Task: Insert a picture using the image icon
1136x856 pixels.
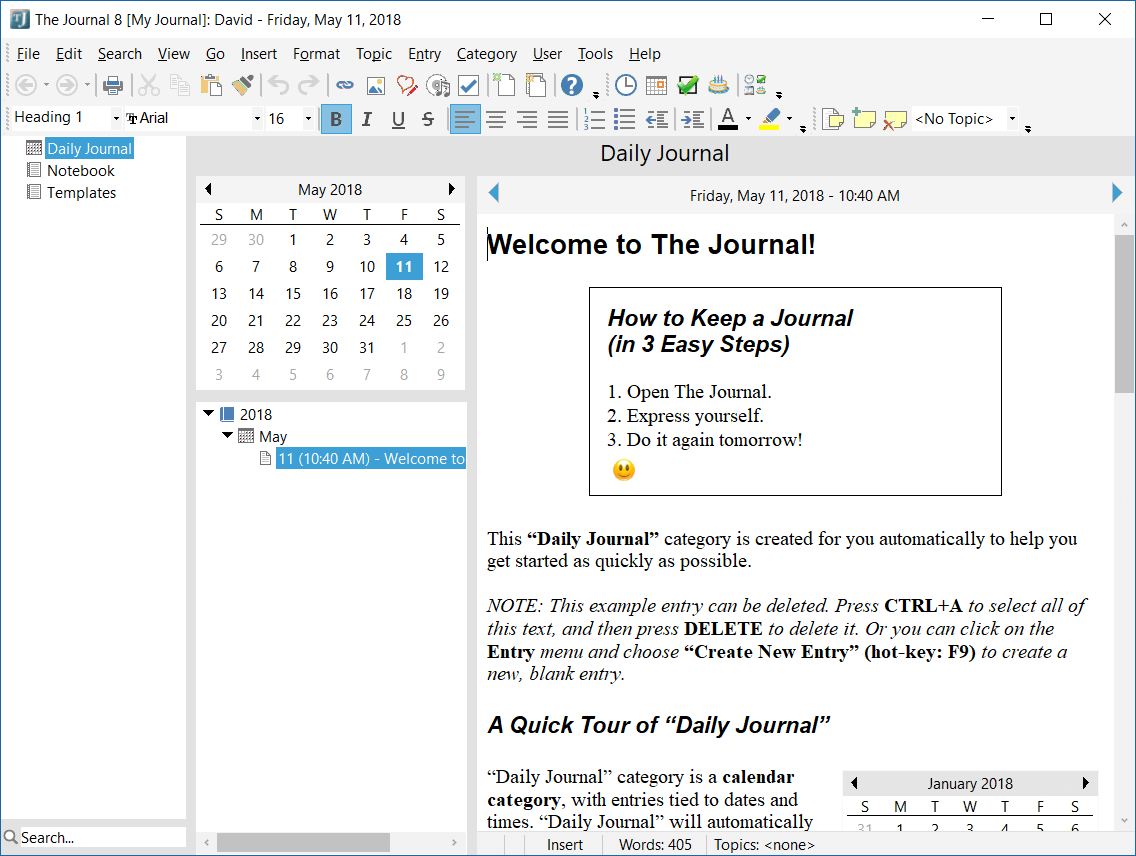Action: 376,85
